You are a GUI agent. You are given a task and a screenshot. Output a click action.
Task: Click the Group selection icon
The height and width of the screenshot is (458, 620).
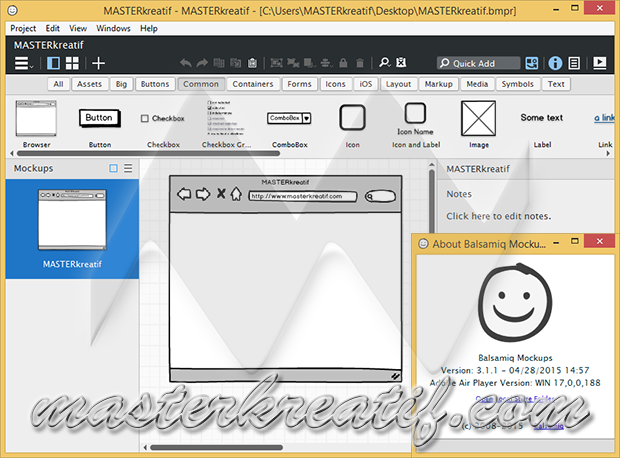(276, 62)
